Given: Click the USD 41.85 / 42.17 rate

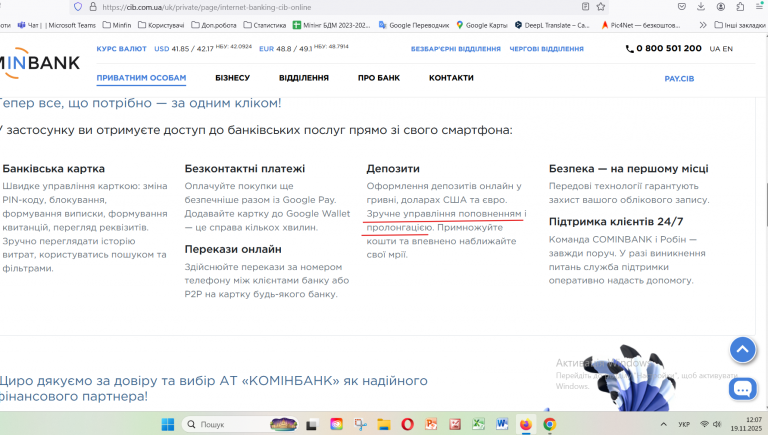Looking at the screenshot, I should (x=184, y=49).
